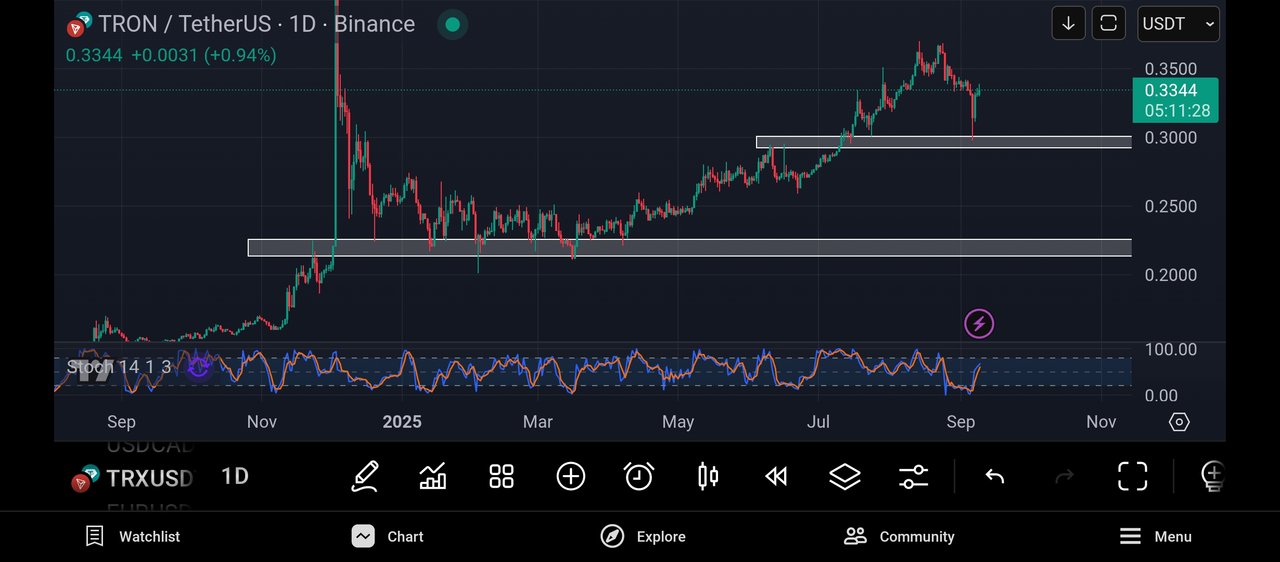
Task: Tap the purple lightning event marker
Action: pos(979,323)
